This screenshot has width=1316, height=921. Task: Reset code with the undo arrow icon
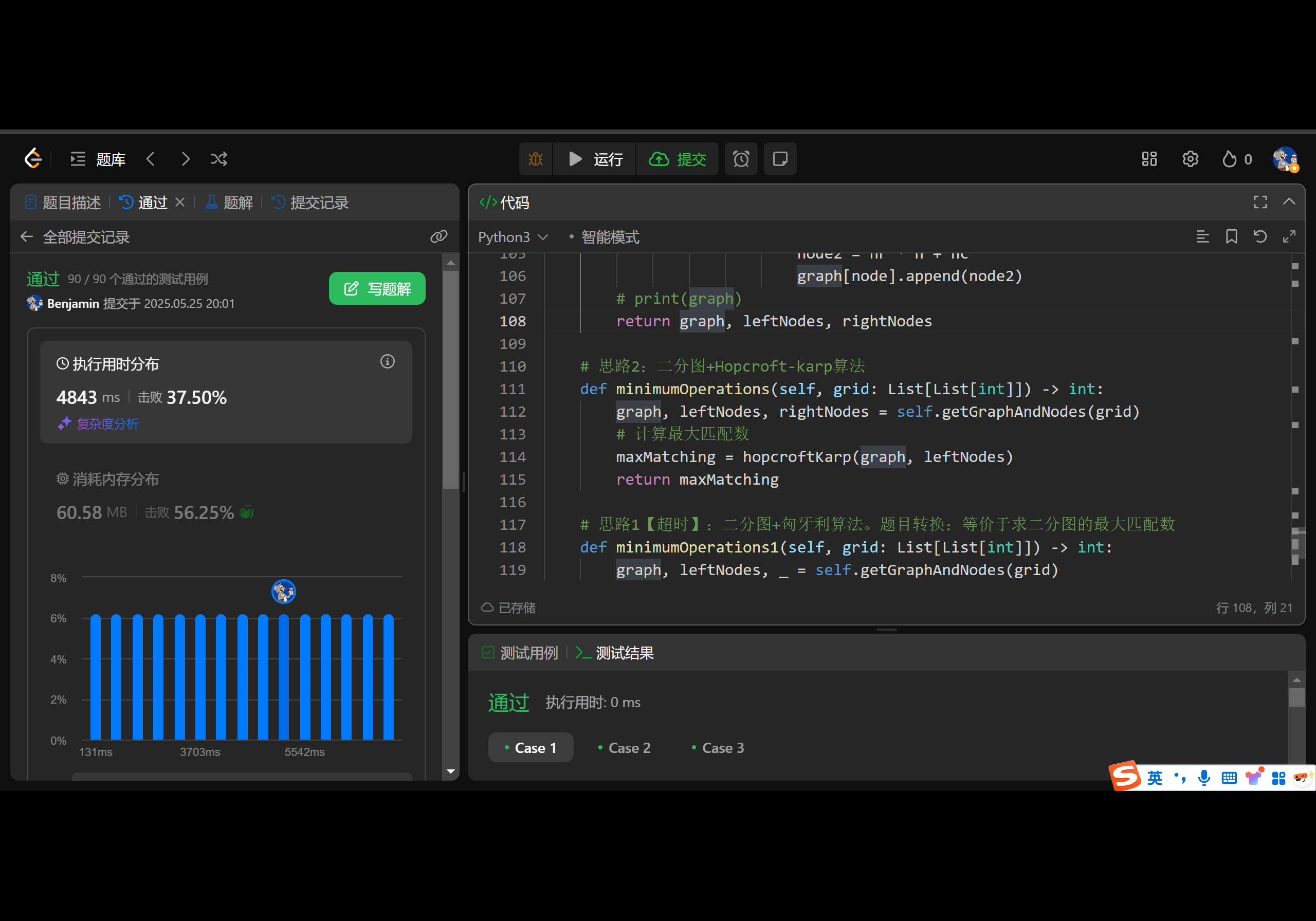1260,237
